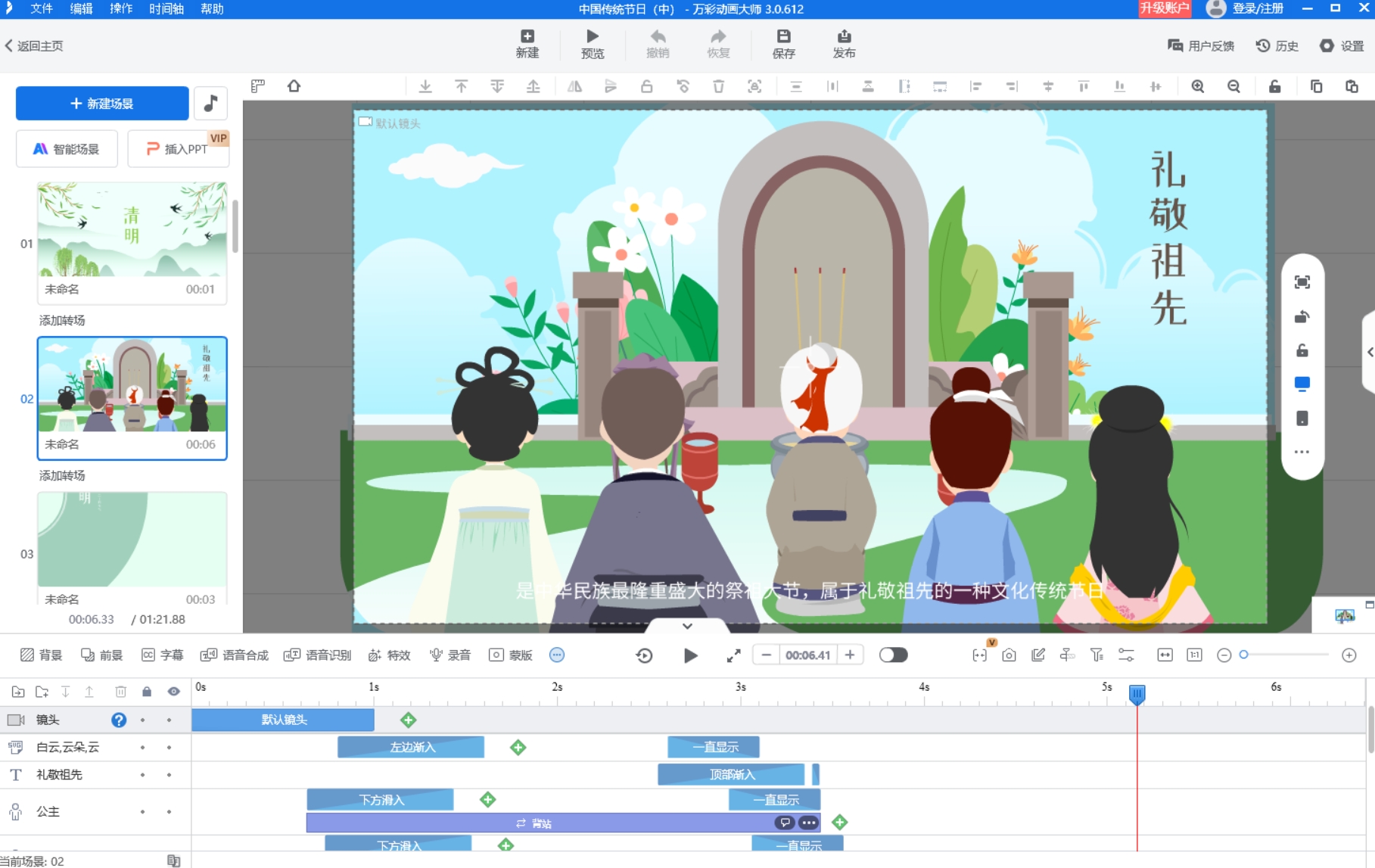Click the blue question mark help icon on 镜头 row
Screen dimensions: 1375x868
click(119, 720)
